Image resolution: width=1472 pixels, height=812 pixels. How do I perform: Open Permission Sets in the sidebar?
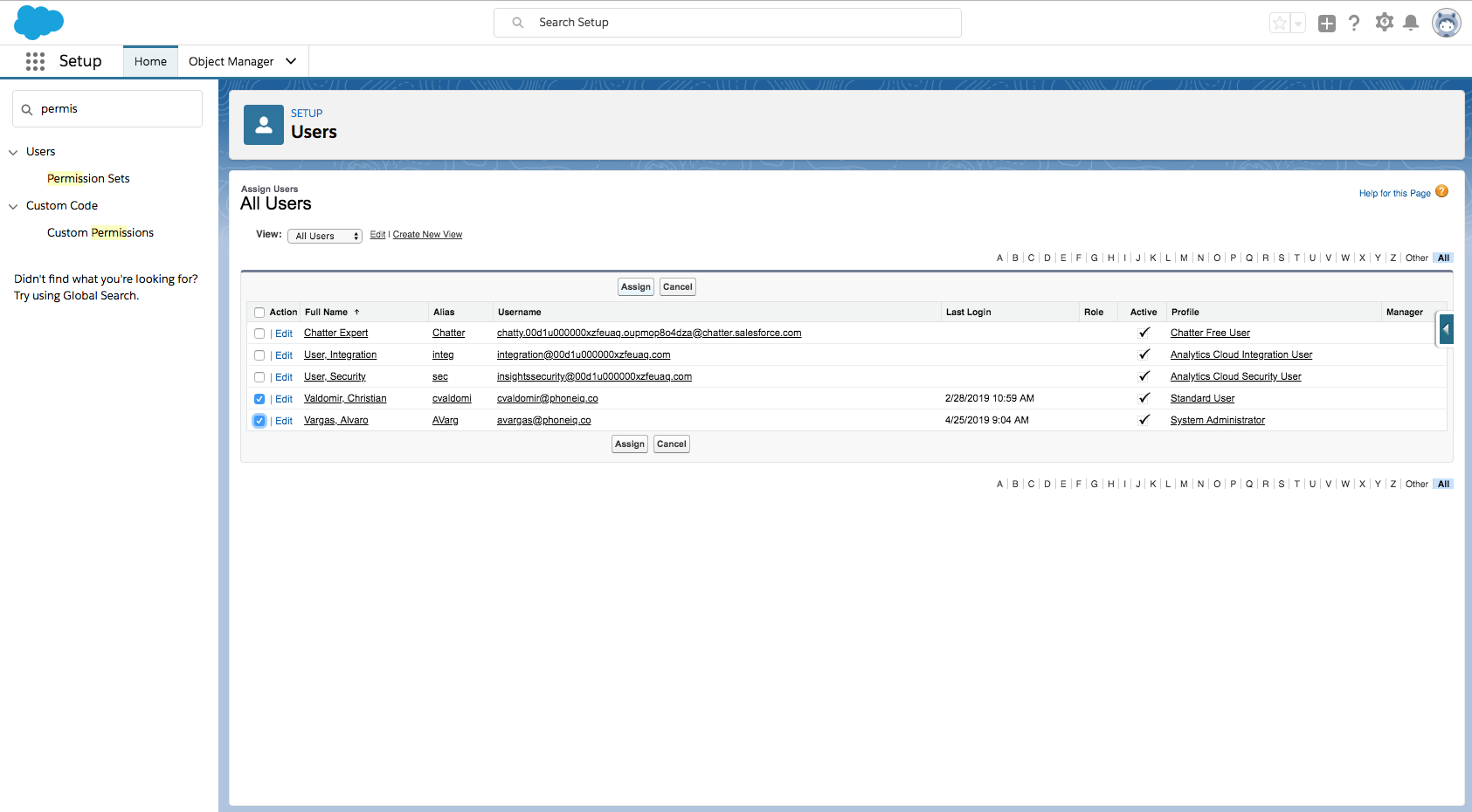(x=88, y=178)
